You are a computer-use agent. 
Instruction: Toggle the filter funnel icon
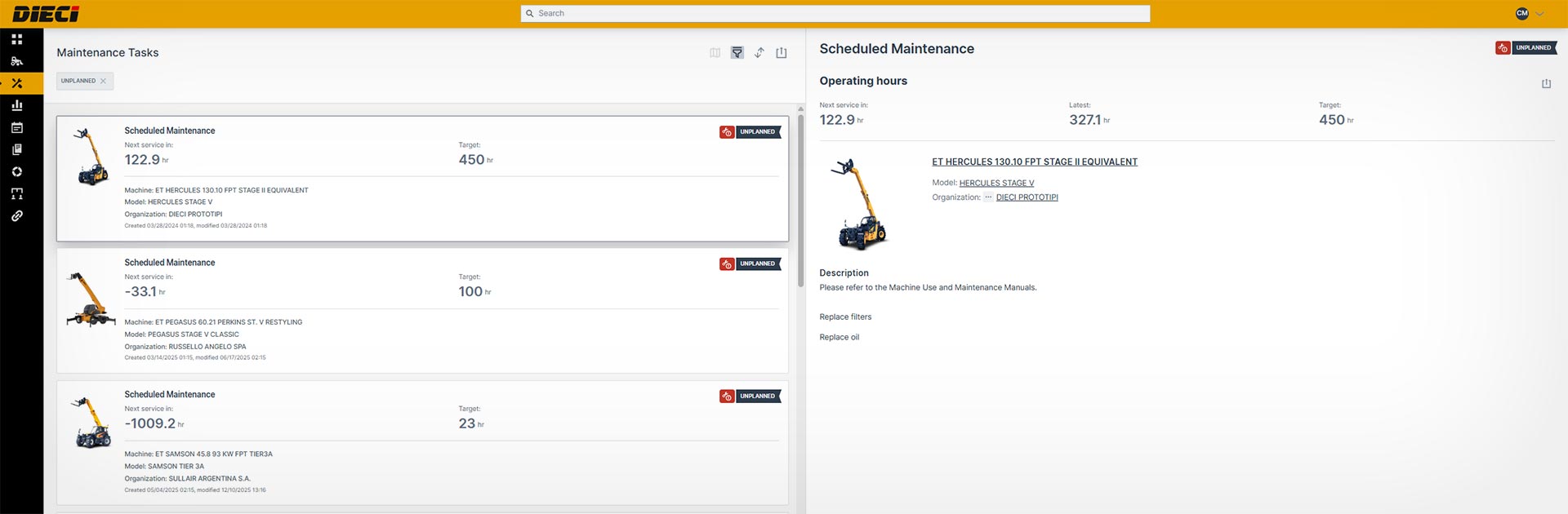coord(737,52)
